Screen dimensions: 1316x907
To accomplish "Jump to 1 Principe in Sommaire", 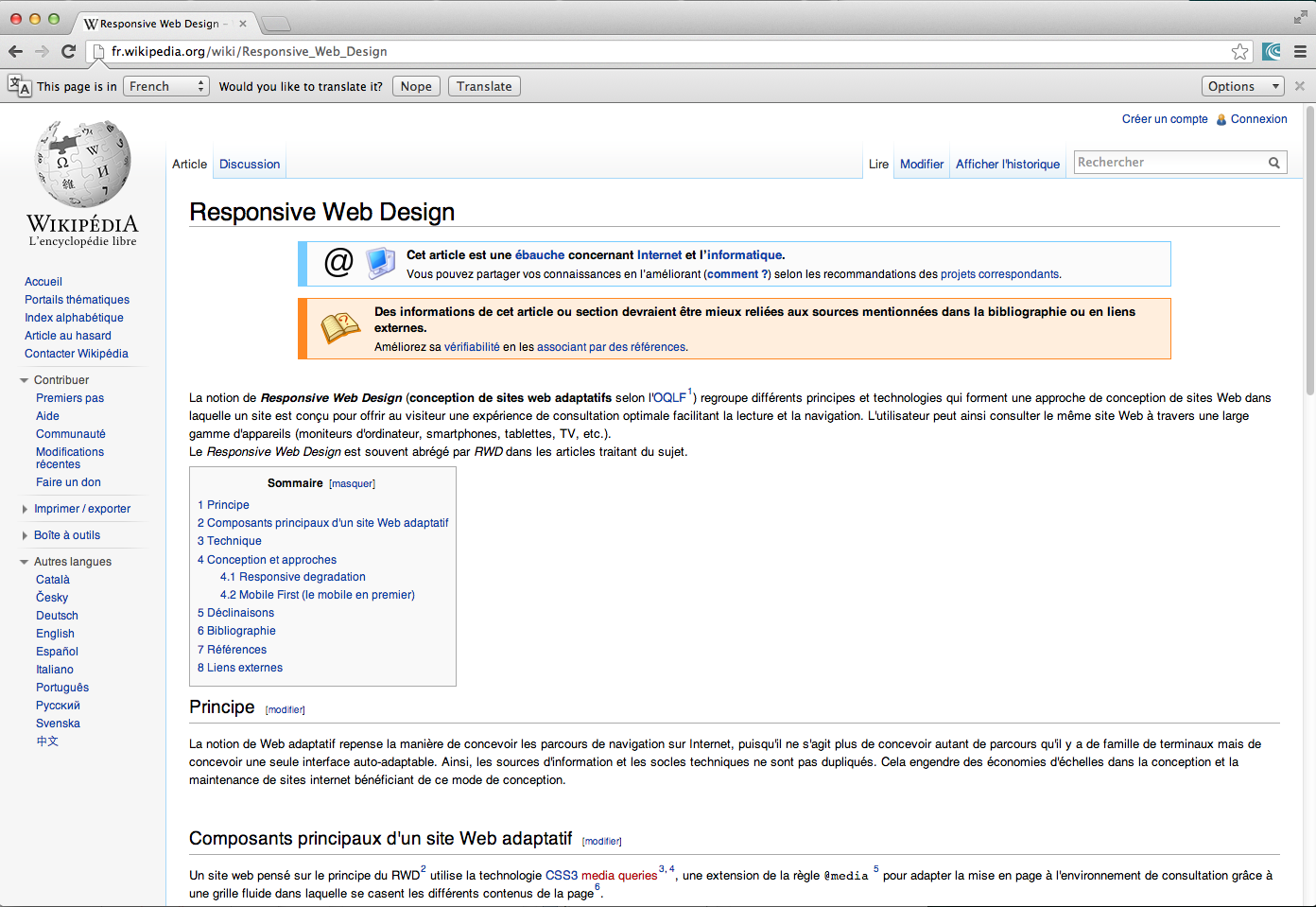I will click(x=223, y=505).
